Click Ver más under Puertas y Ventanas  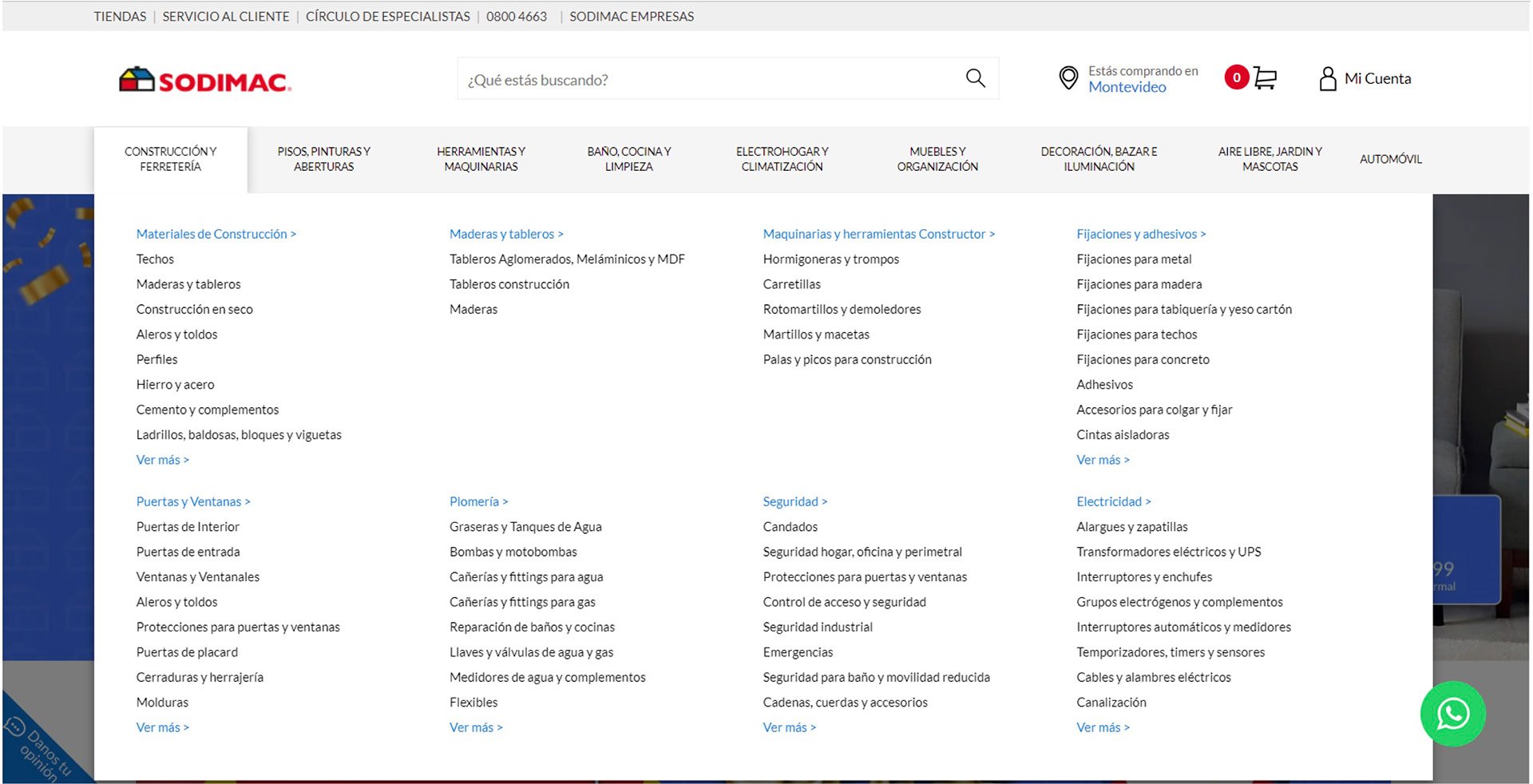pos(162,727)
